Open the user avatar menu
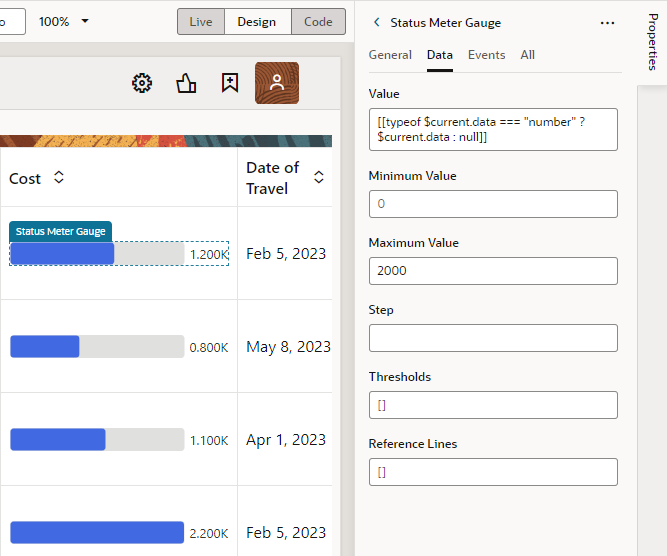This screenshot has height=556, width=667. point(277,83)
